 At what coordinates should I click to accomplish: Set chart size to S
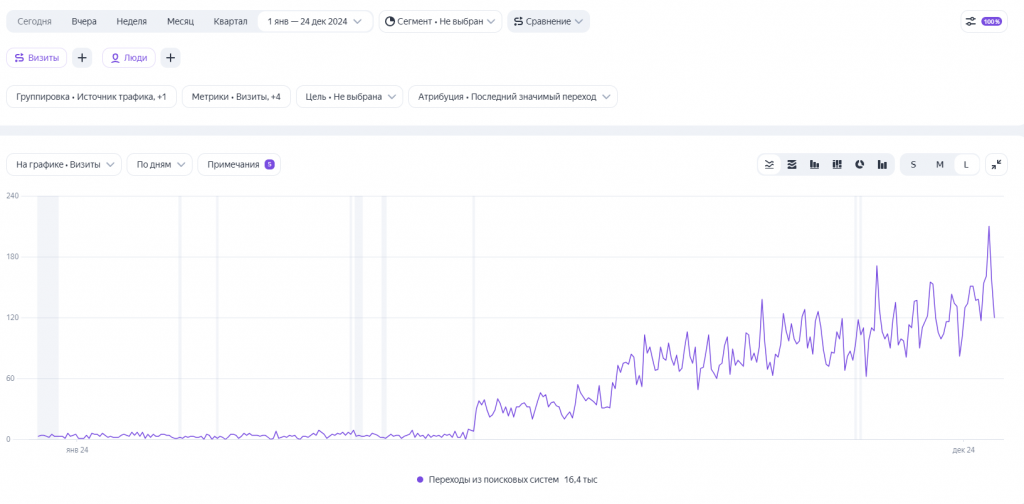point(913,165)
